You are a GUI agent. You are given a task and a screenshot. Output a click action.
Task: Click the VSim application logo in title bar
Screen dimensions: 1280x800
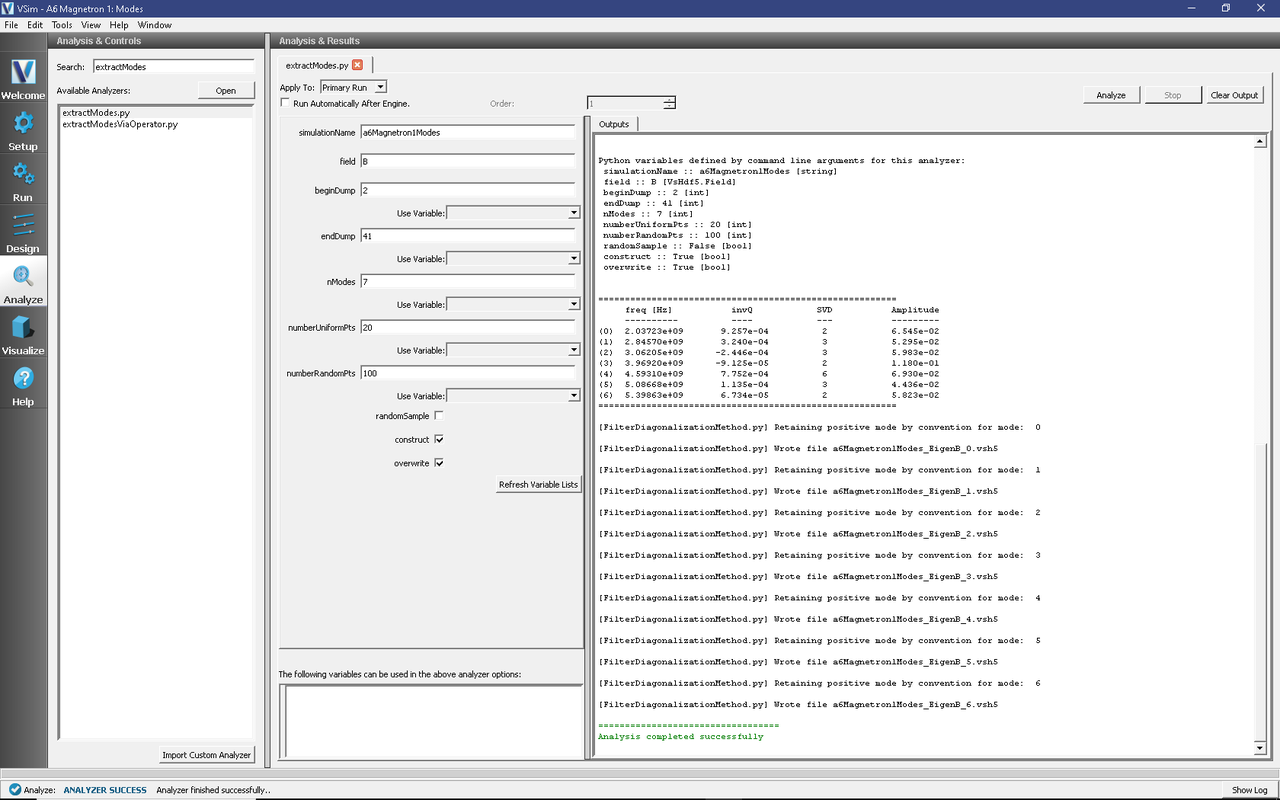[x=9, y=8]
